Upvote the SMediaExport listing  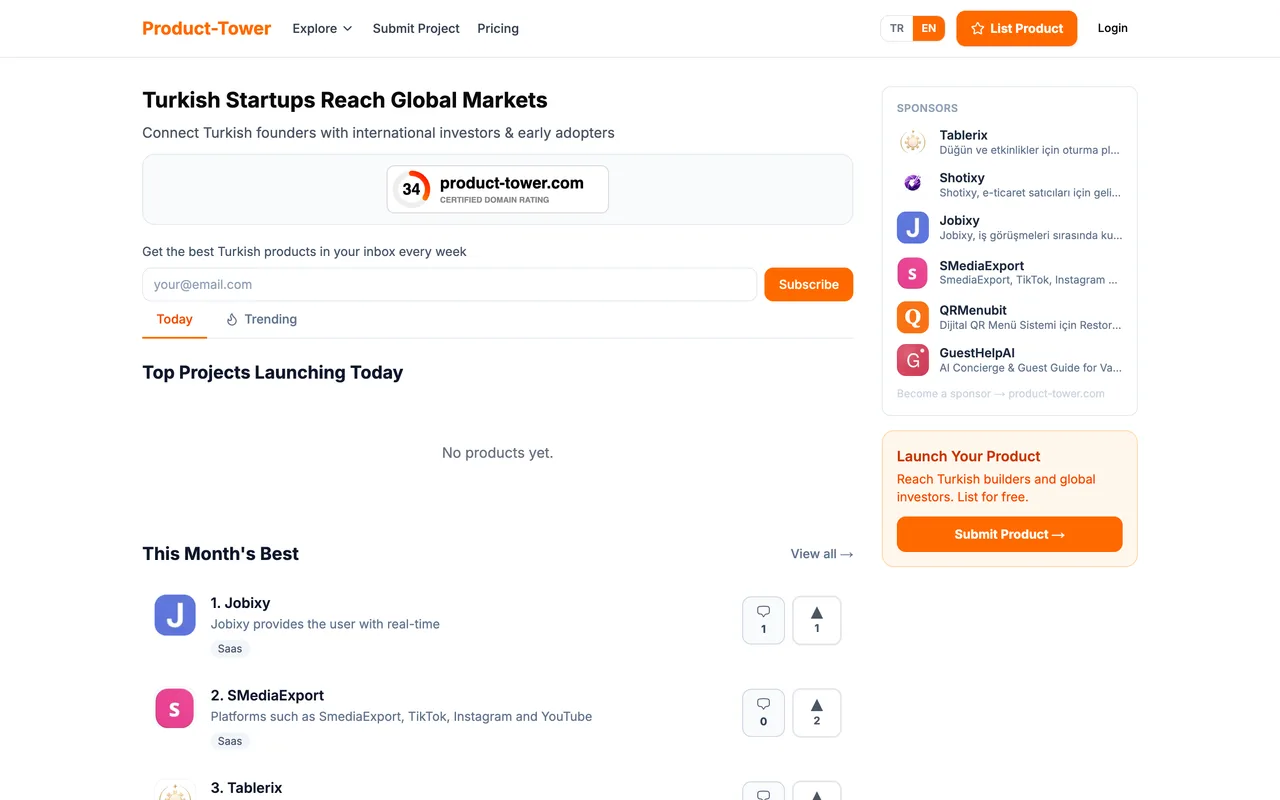(x=817, y=713)
